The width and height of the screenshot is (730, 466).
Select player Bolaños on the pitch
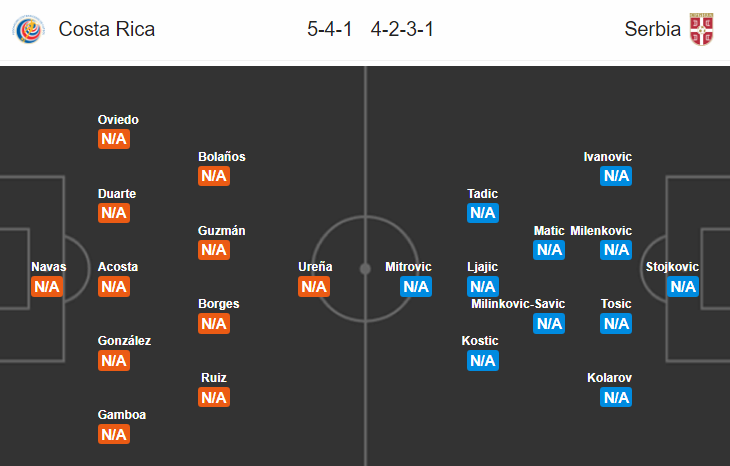click(x=222, y=157)
